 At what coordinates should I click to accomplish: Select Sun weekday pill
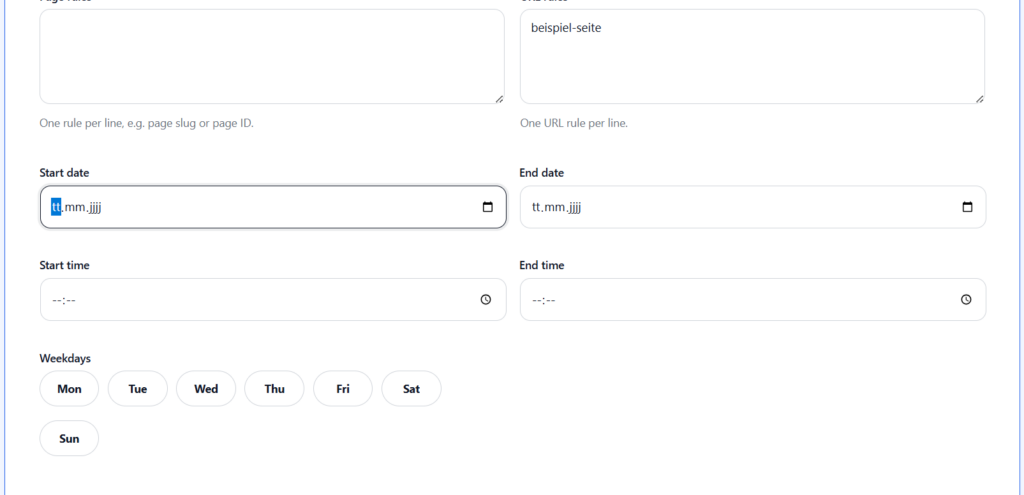[69, 438]
